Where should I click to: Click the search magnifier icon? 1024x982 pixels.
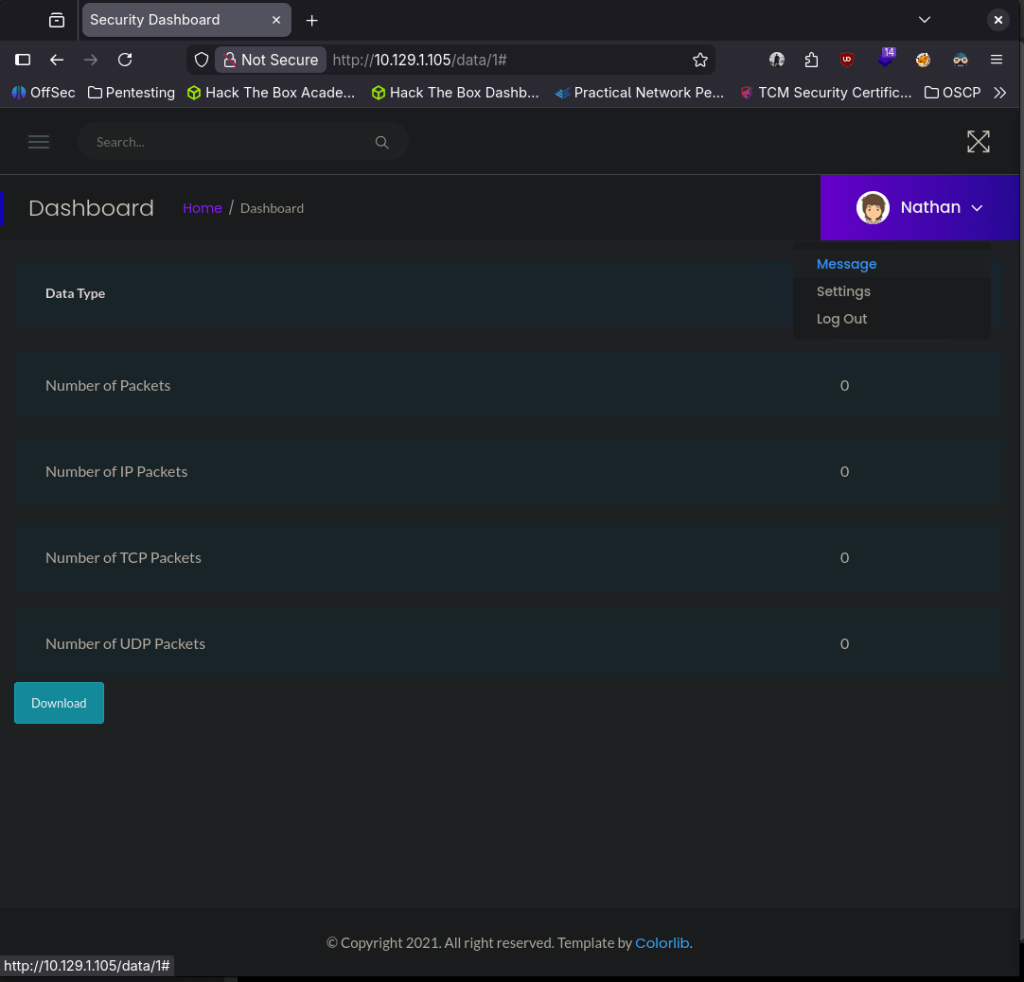(381, 142)
